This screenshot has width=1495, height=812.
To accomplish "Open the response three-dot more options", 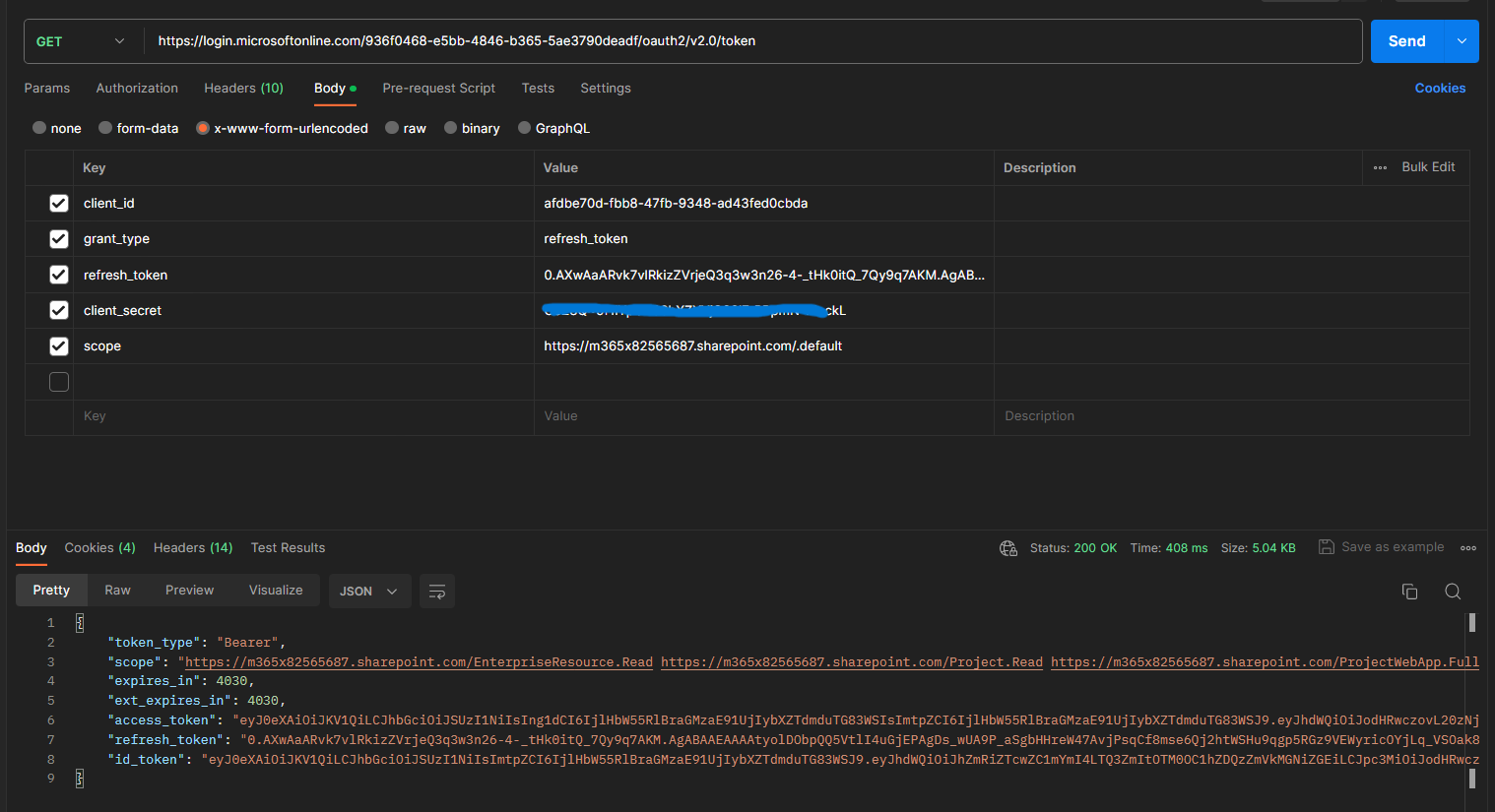I will [x=1468, y=548].
